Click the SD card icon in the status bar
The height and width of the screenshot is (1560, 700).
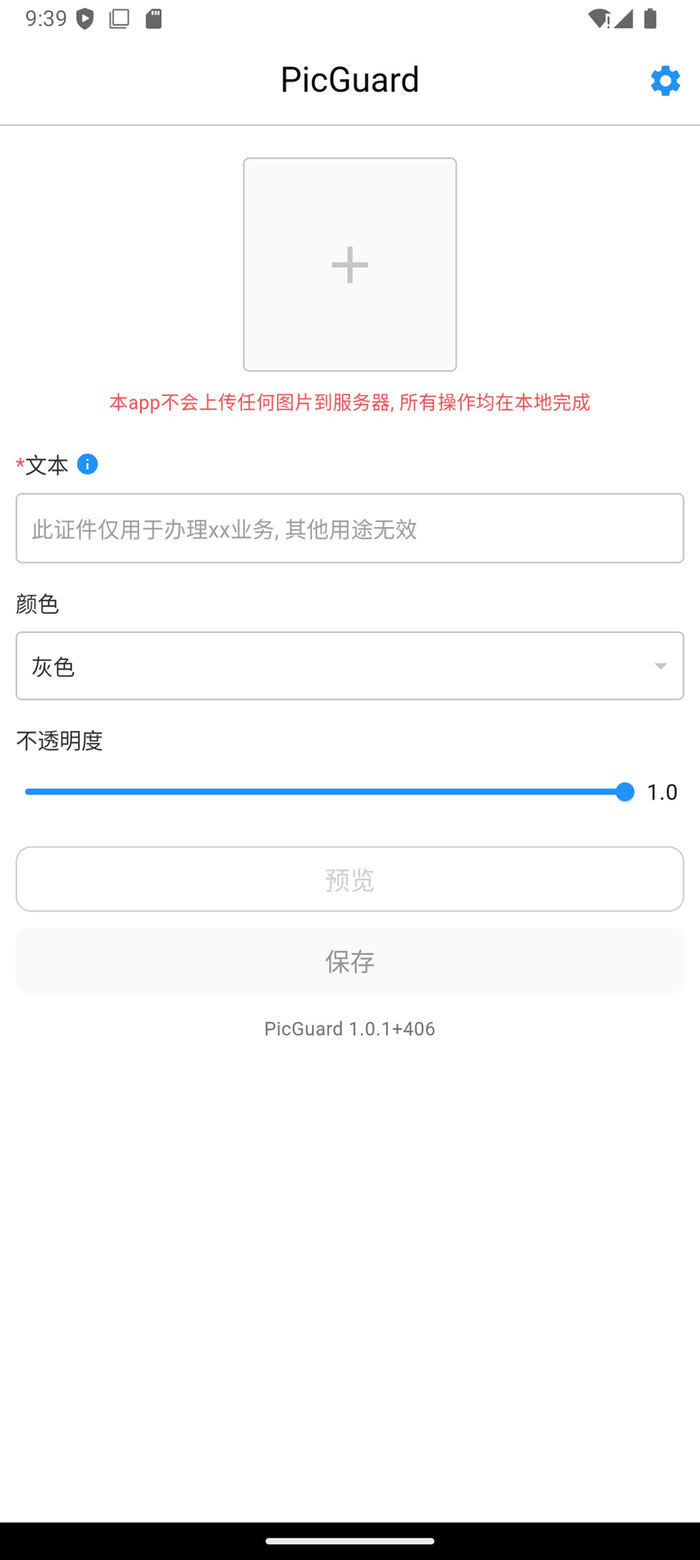click(x=152, y=18)
